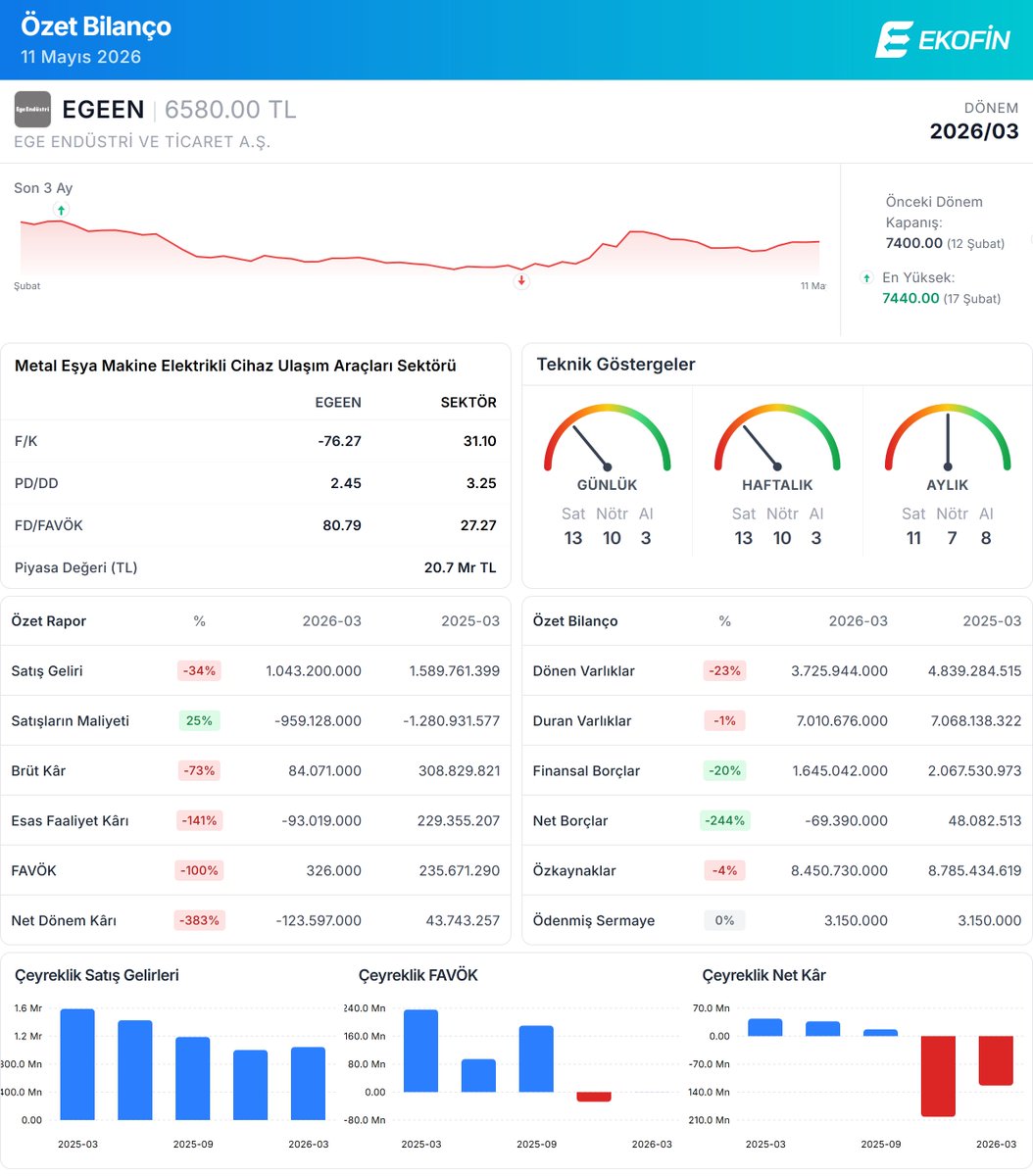Click the -4% badge for Özkaynaklar

tap(724, 870)
